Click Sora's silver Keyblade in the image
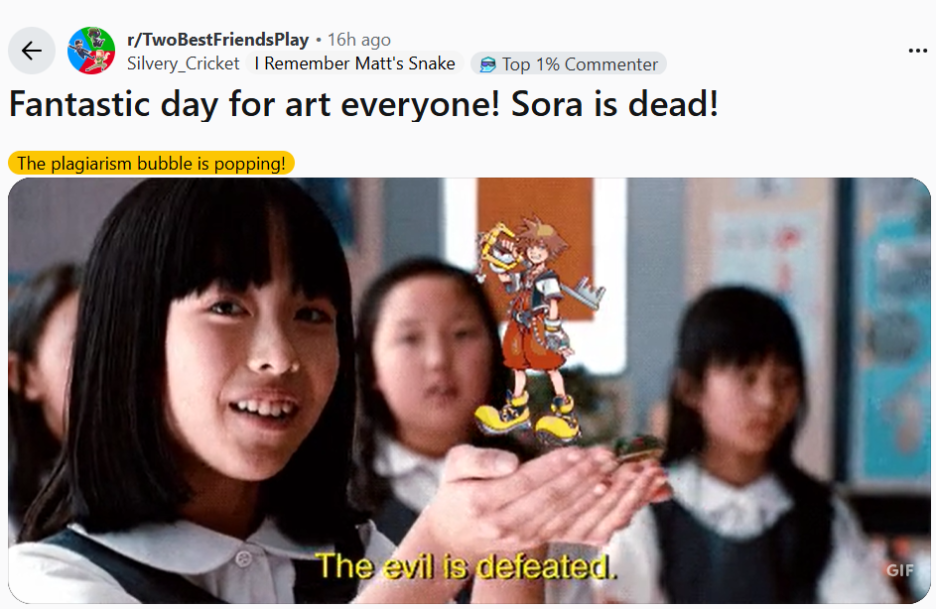The width and height of the screenshot is (936, 609). tap(584, 293)
